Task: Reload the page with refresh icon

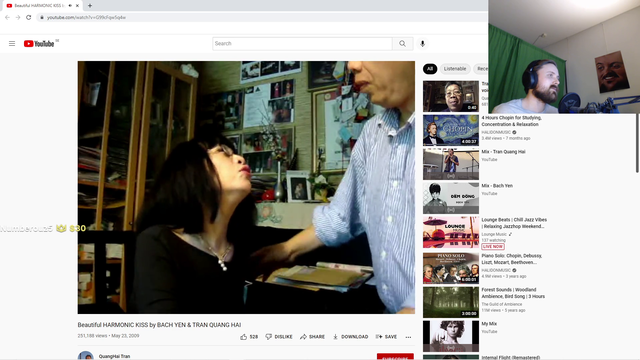Action: [x=29, y=18]
